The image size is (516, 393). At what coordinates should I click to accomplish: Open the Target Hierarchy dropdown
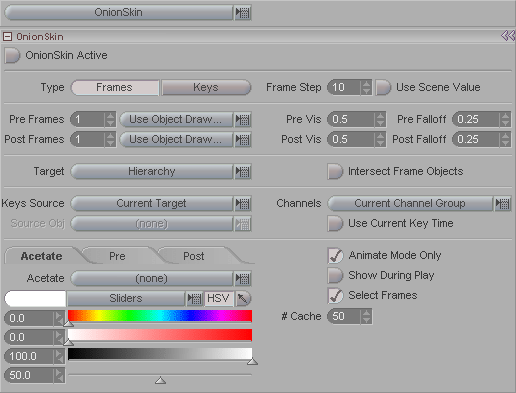pyautogui.click(x=152, y=171)
